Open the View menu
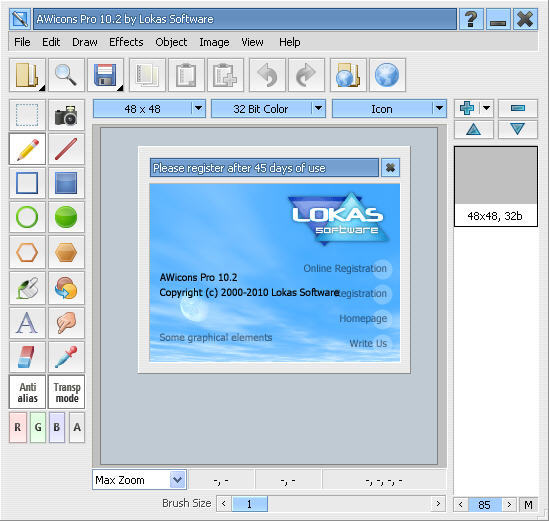549x521 pixels. click(x=252, y=42)
